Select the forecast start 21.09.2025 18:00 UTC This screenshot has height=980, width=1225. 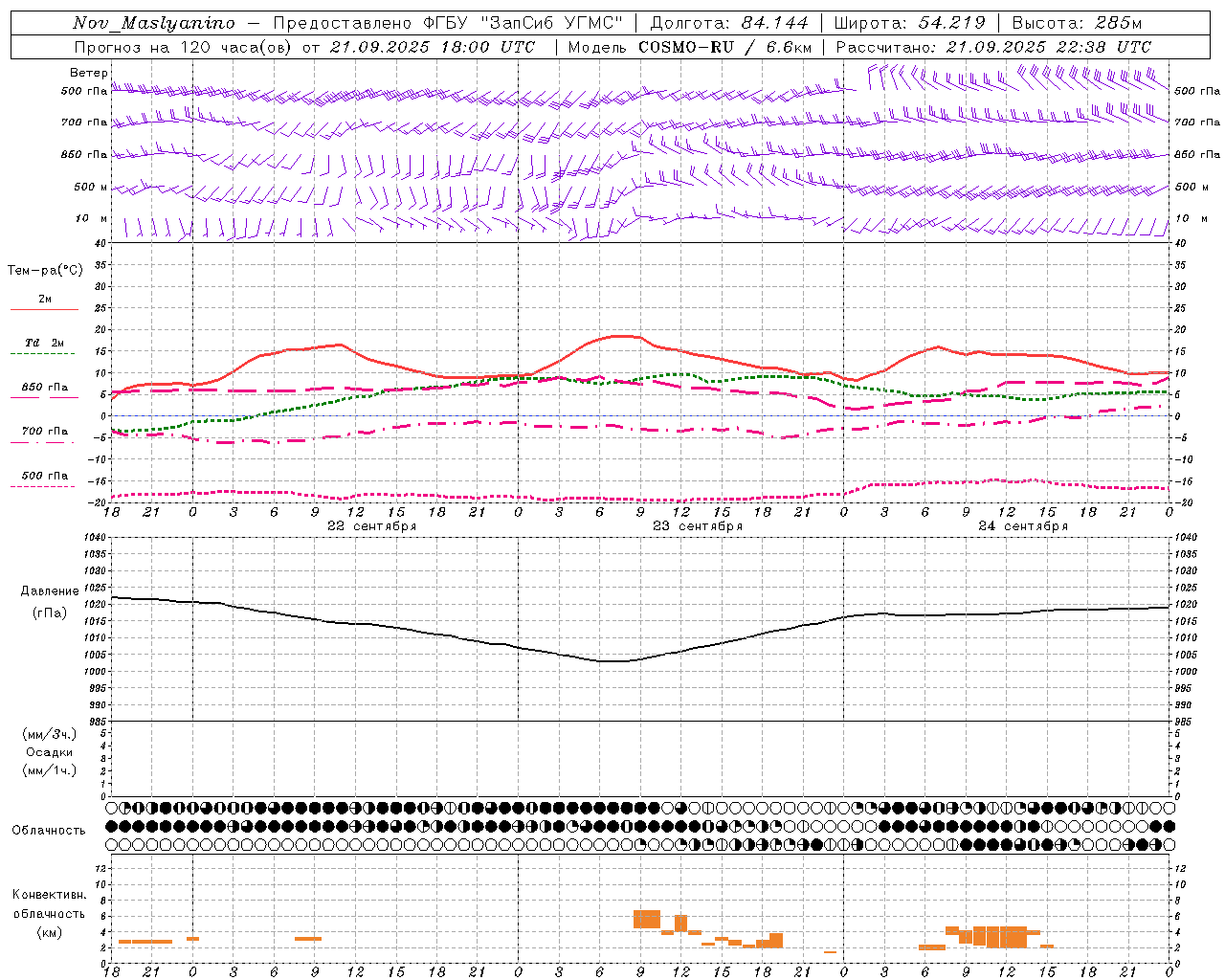point(433,47)
